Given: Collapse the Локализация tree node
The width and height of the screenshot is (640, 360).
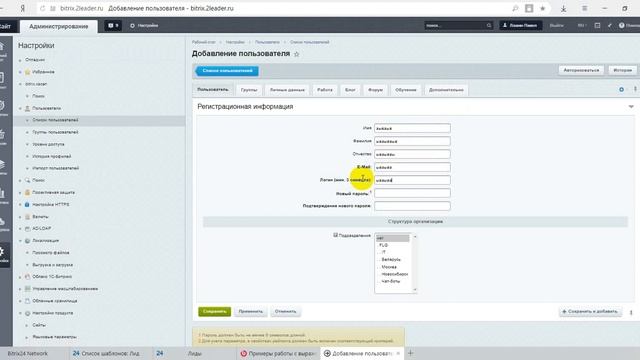Looking at the screenshot, I should [x=20, y=241].
